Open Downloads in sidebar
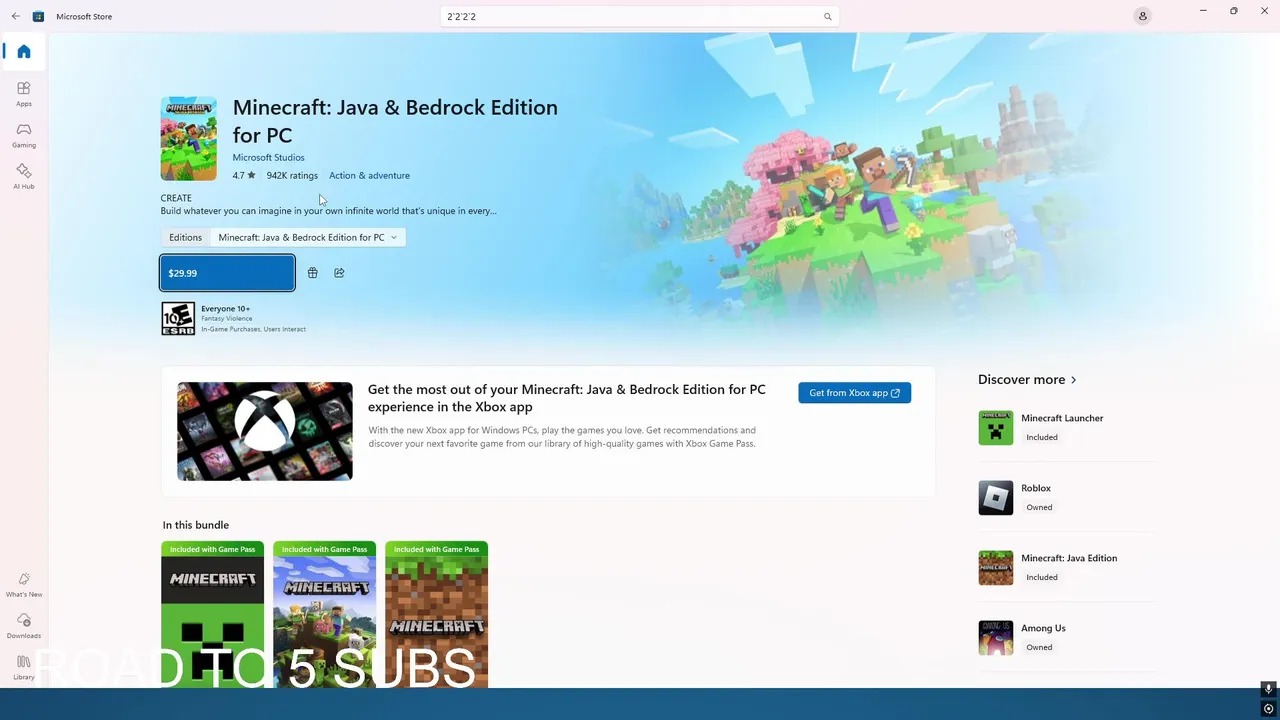Viewport: 1280px width, 720px height. (24, 626)
